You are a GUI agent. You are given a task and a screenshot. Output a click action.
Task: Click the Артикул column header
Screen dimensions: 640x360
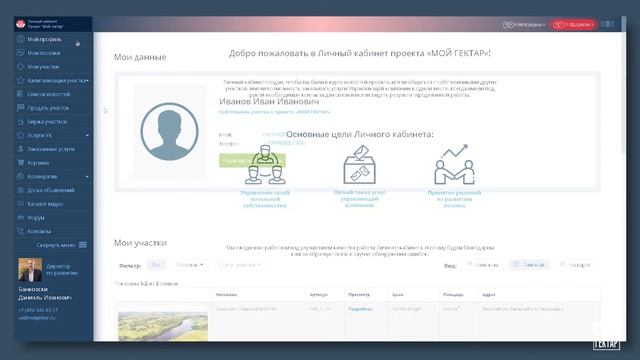(x=318, y=294)
